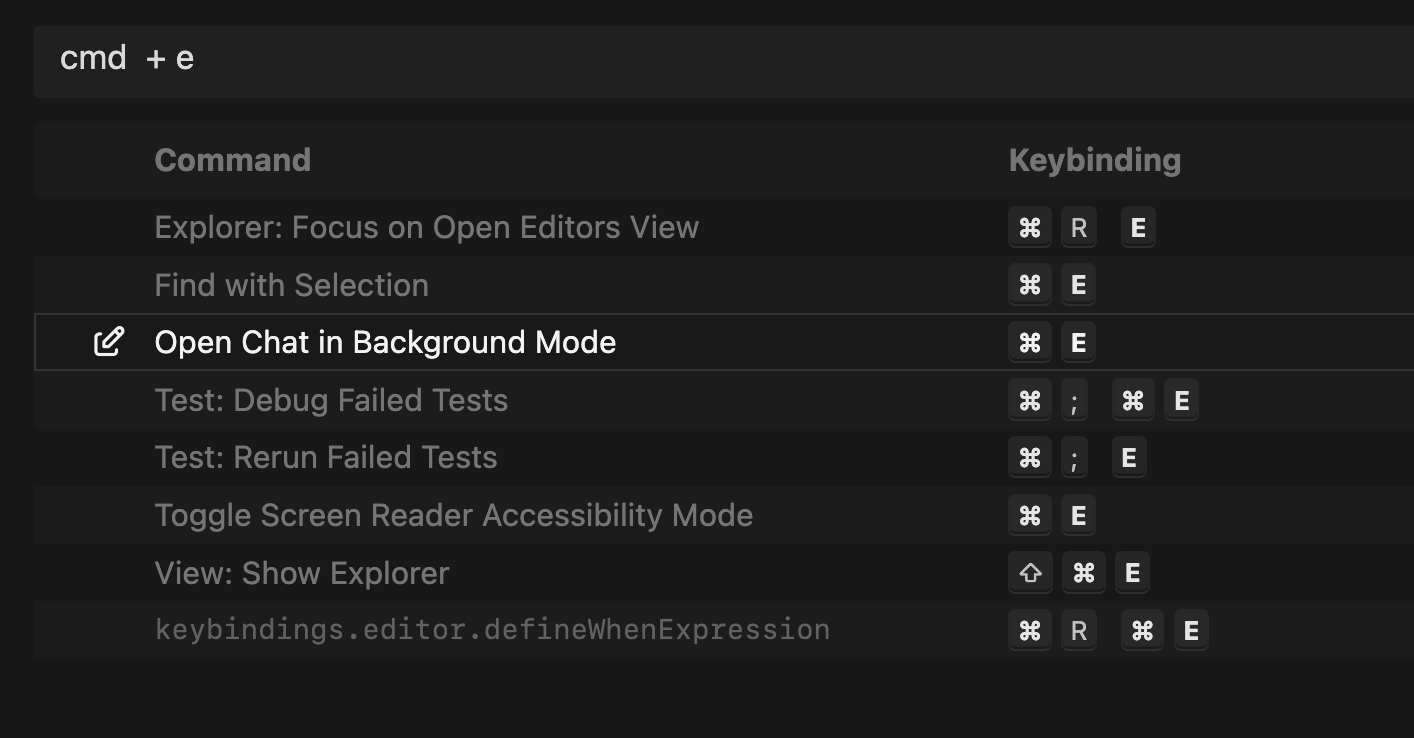
Task: Select Open Chat in Background Mode row
Action: pos(385,342)
